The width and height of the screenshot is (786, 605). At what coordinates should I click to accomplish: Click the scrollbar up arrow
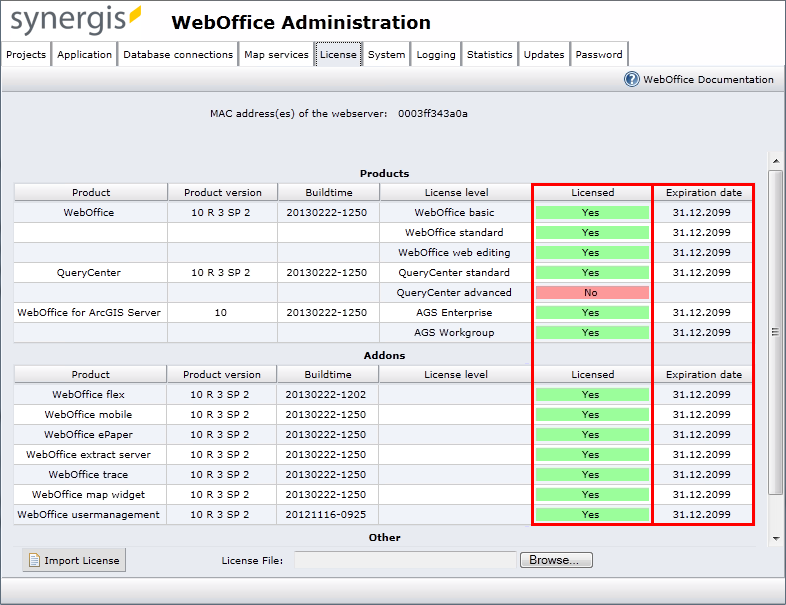click(776, 161)
